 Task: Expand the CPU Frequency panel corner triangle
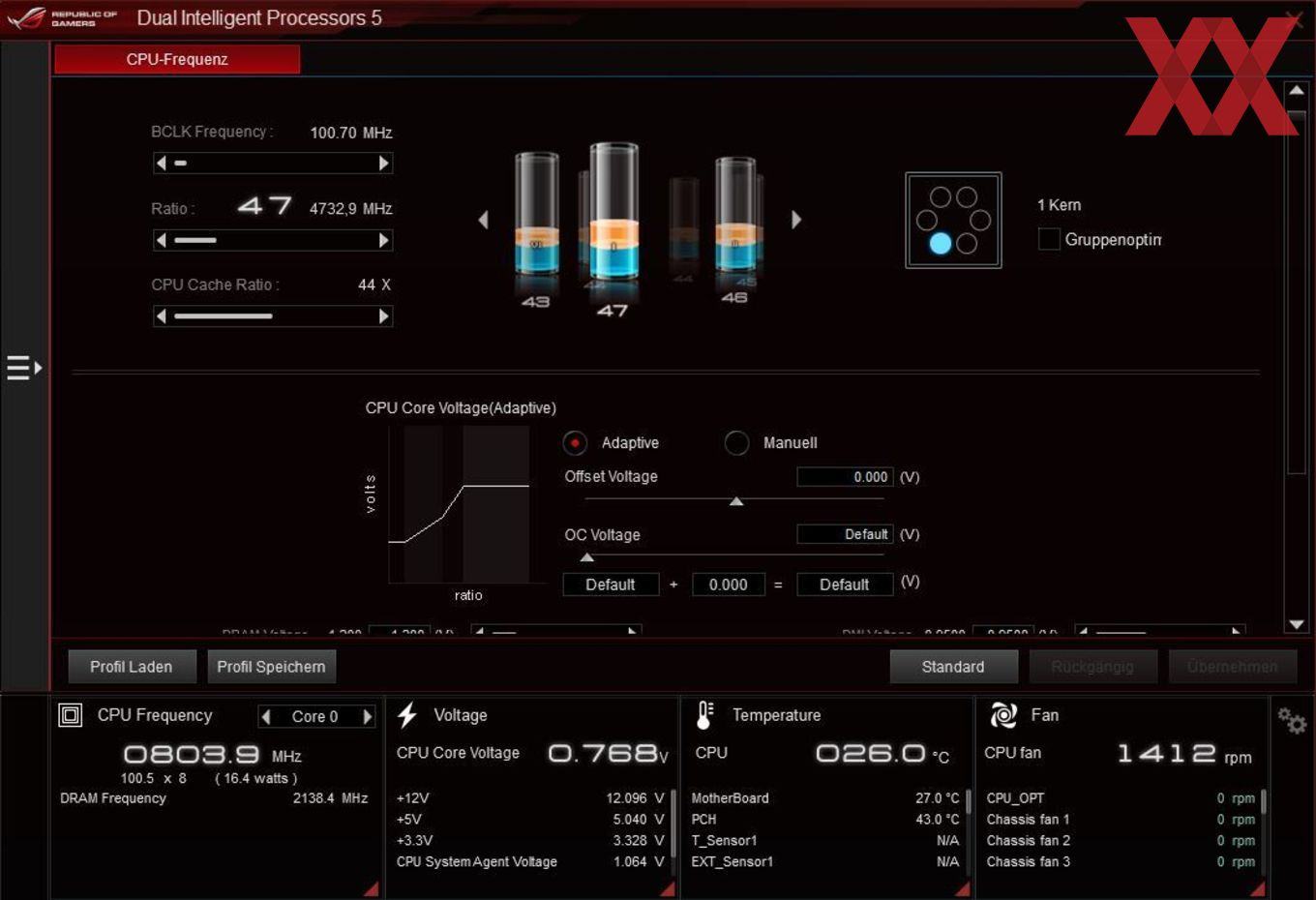click(372, 888)
